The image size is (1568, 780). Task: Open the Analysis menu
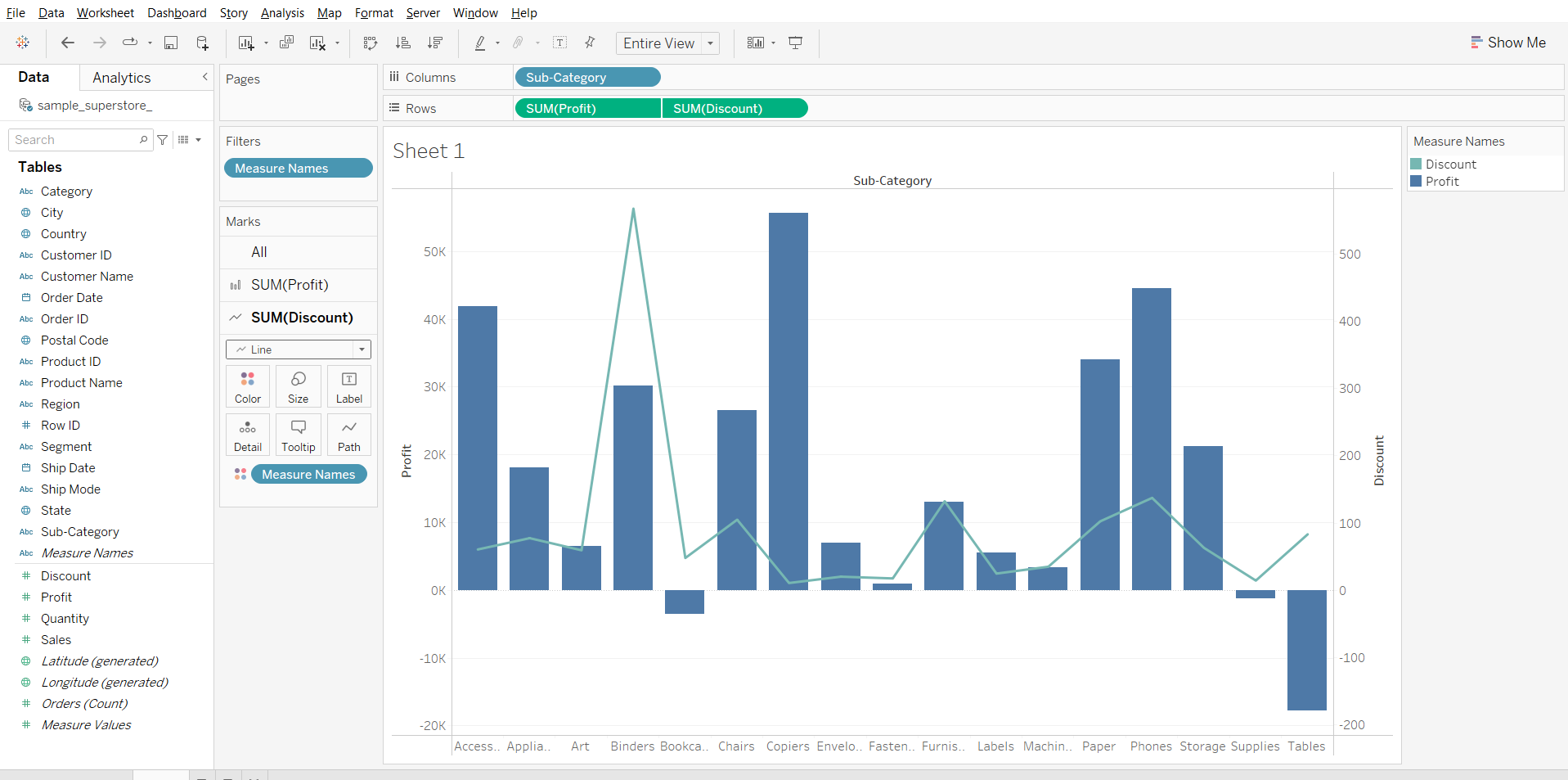coord(282,13)
